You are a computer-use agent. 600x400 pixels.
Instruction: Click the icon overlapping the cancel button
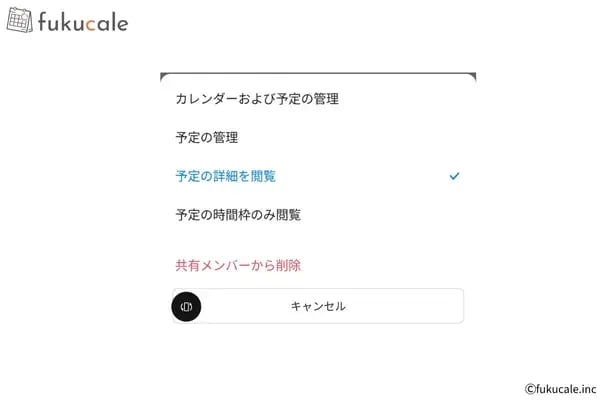pyautogui.click(x=186, y=307)
